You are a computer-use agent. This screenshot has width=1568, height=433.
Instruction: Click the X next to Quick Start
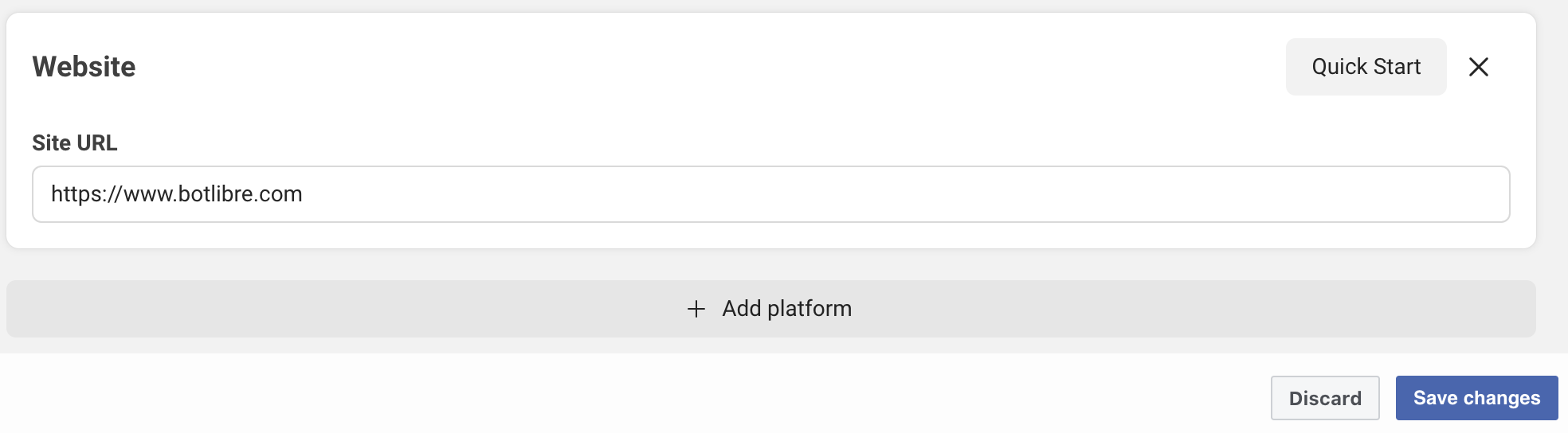tap(1479, 67)
